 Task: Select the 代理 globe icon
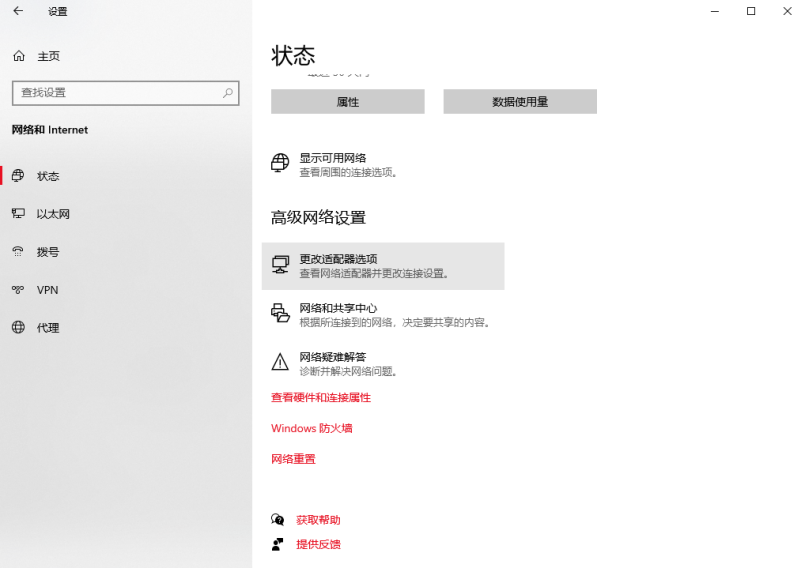tap(18, 327)
